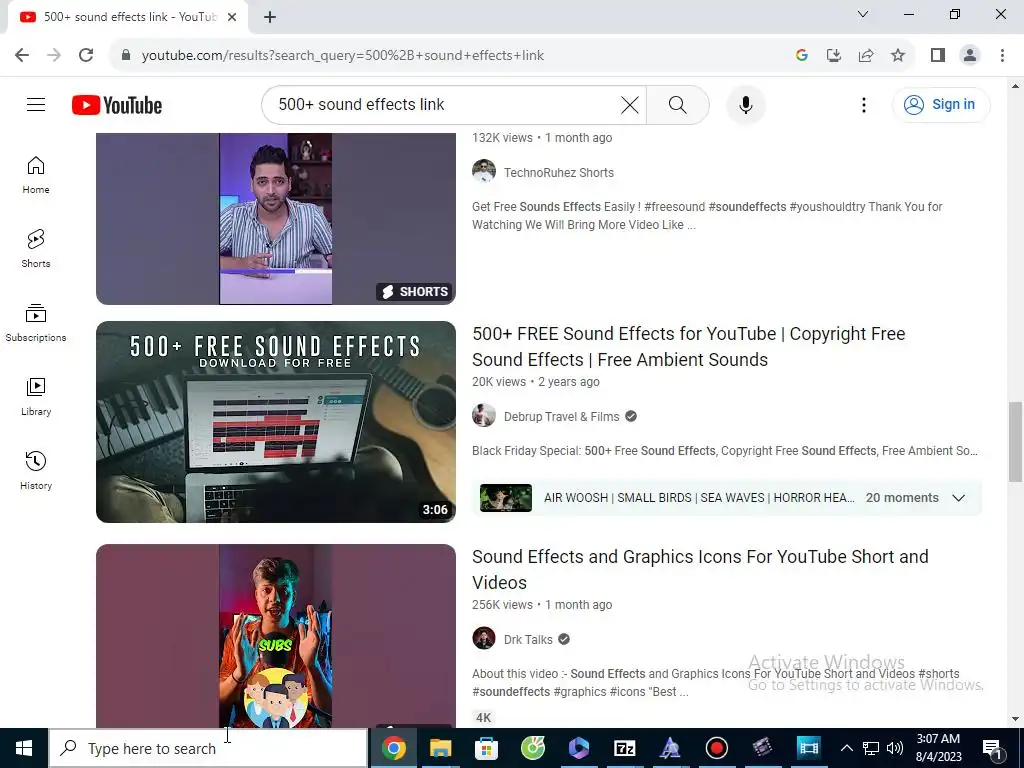Open the YouTube guide hamburger menu
1024x768 pixels.
(36, 104)
